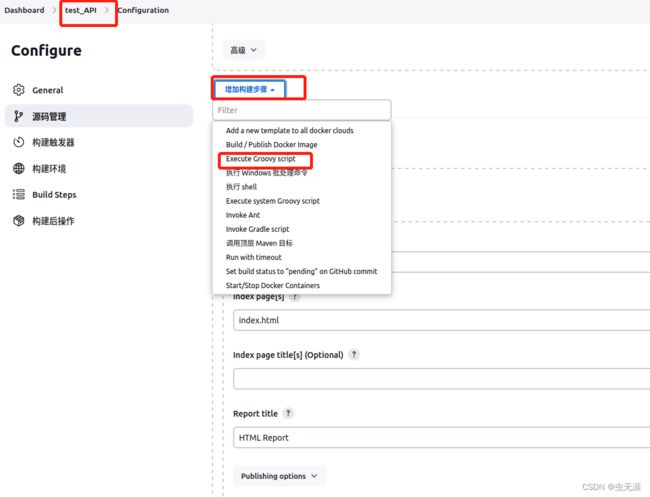Click the Index page title(s) input field
Image resolution: width=650 pixels, height=497 pixels.
(x=441, y=378)
